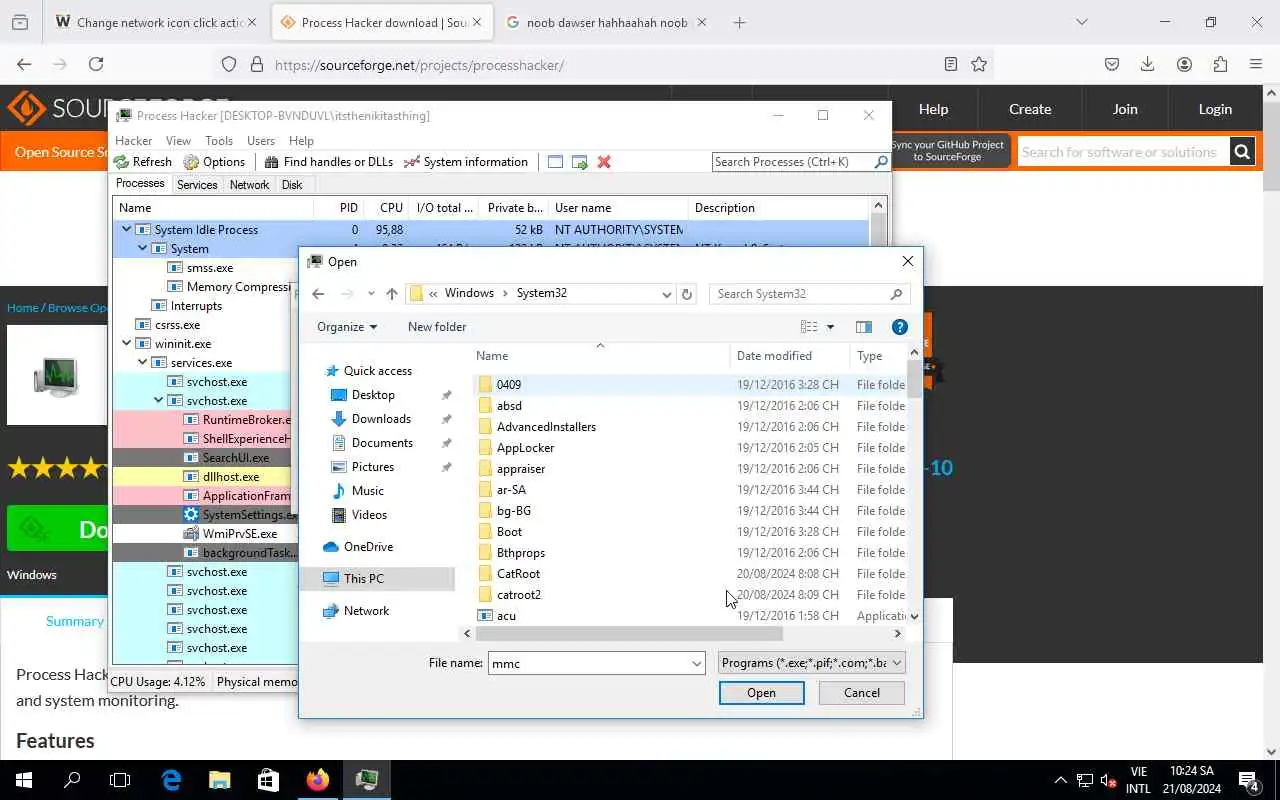Open Firefox downloads icon

tap(1148, 64)
